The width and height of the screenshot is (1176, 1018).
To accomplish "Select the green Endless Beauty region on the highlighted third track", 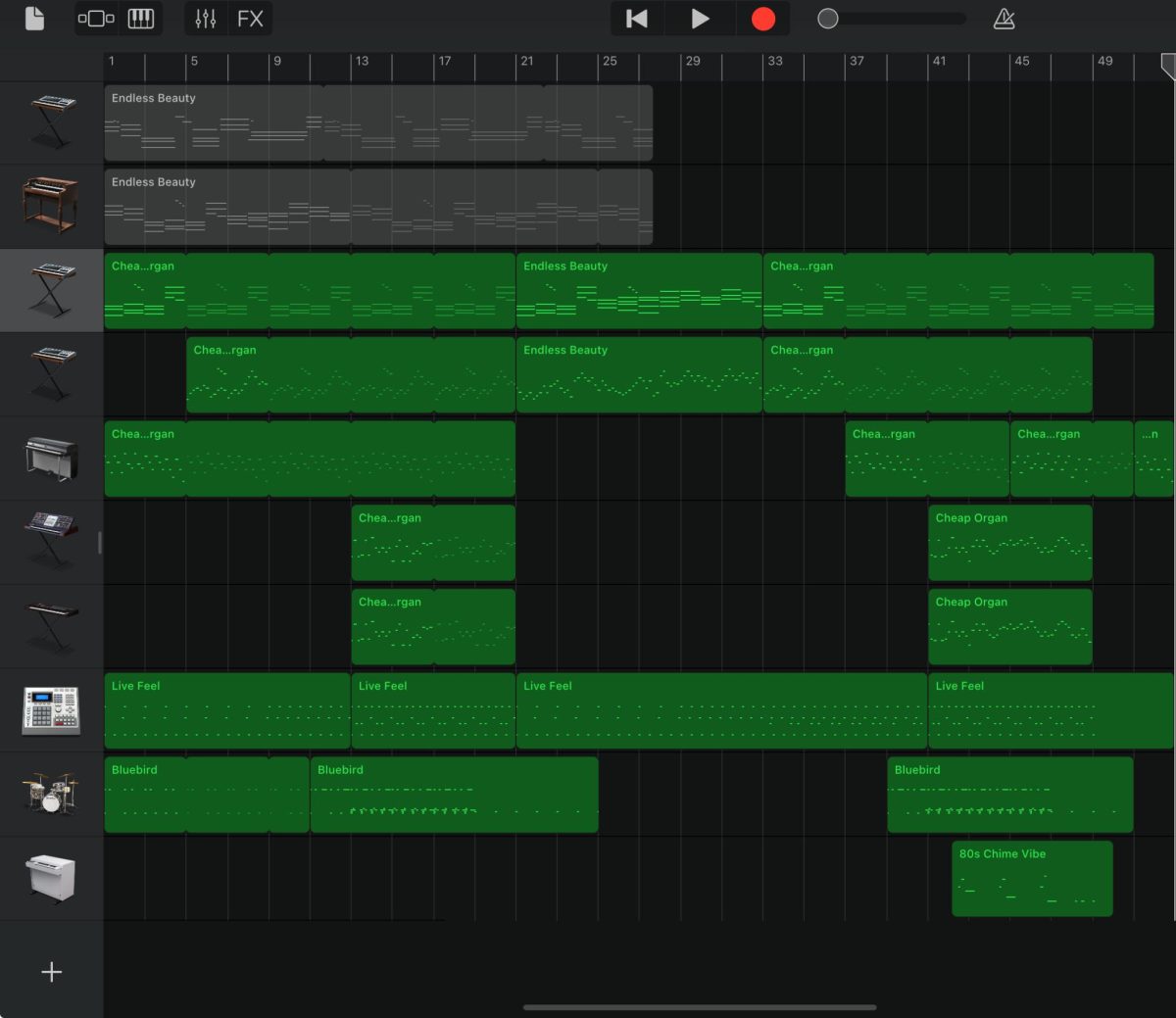I will click(639, 291).
